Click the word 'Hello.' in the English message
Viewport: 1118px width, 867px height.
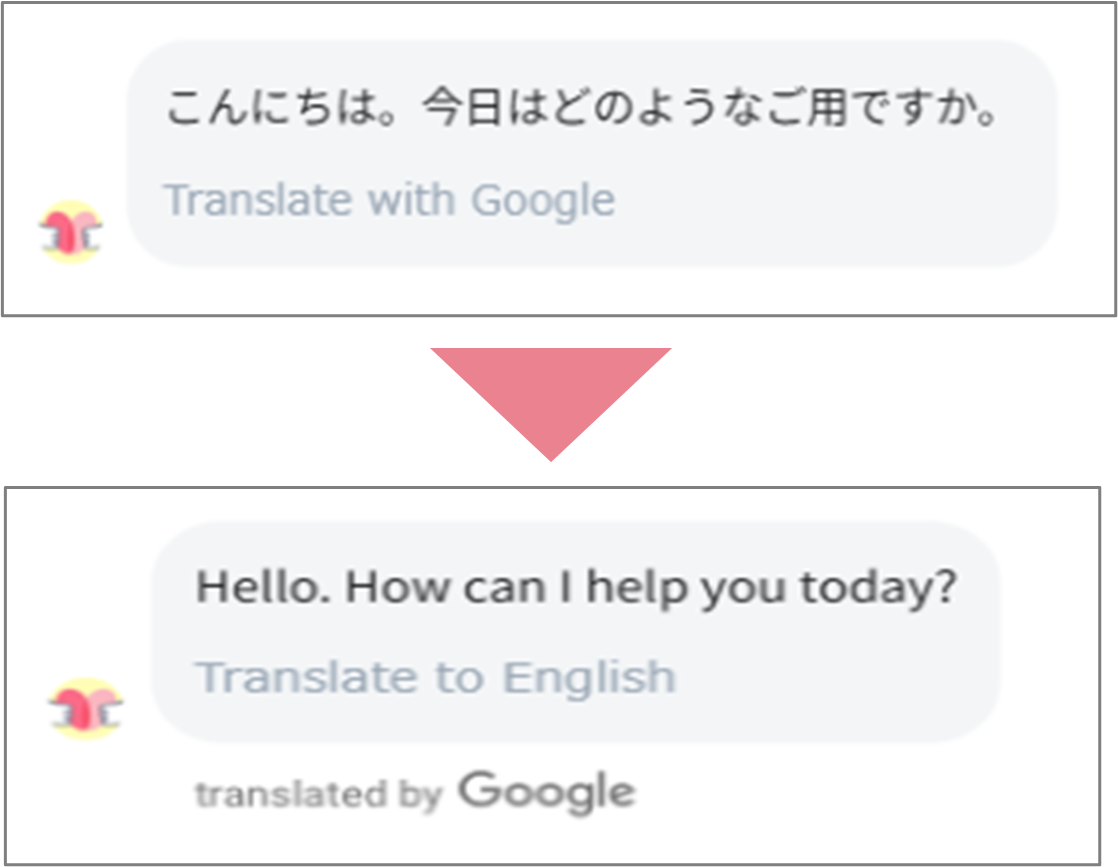click(x=263, y=587)
